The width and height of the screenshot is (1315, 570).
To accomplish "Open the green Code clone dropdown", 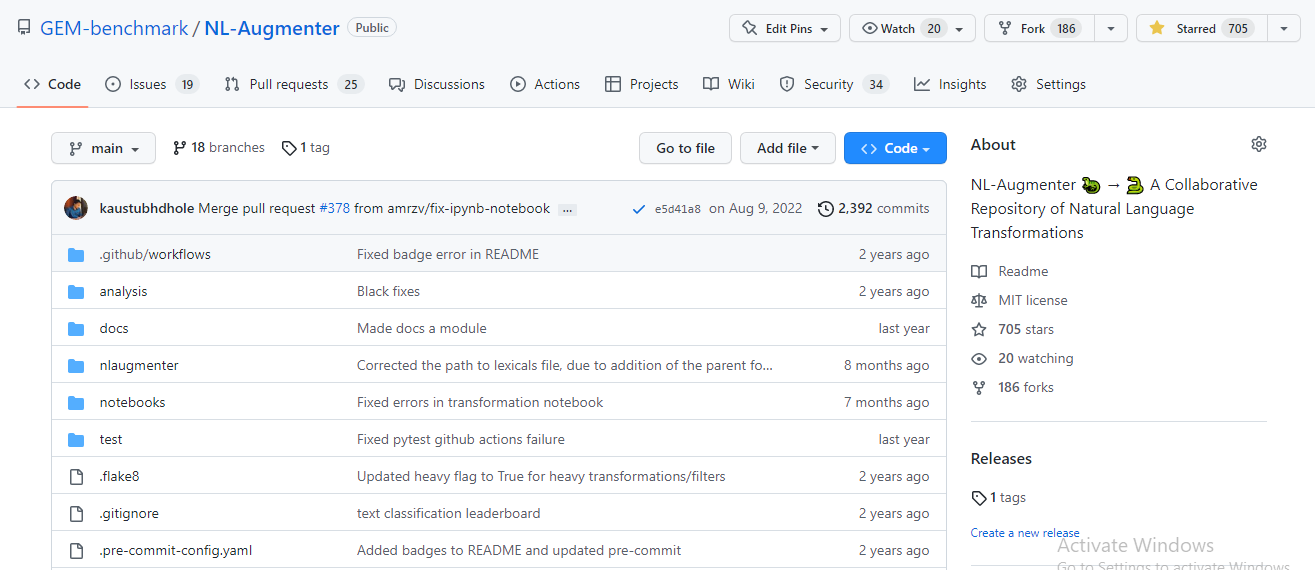I will (x=895, y=148).
